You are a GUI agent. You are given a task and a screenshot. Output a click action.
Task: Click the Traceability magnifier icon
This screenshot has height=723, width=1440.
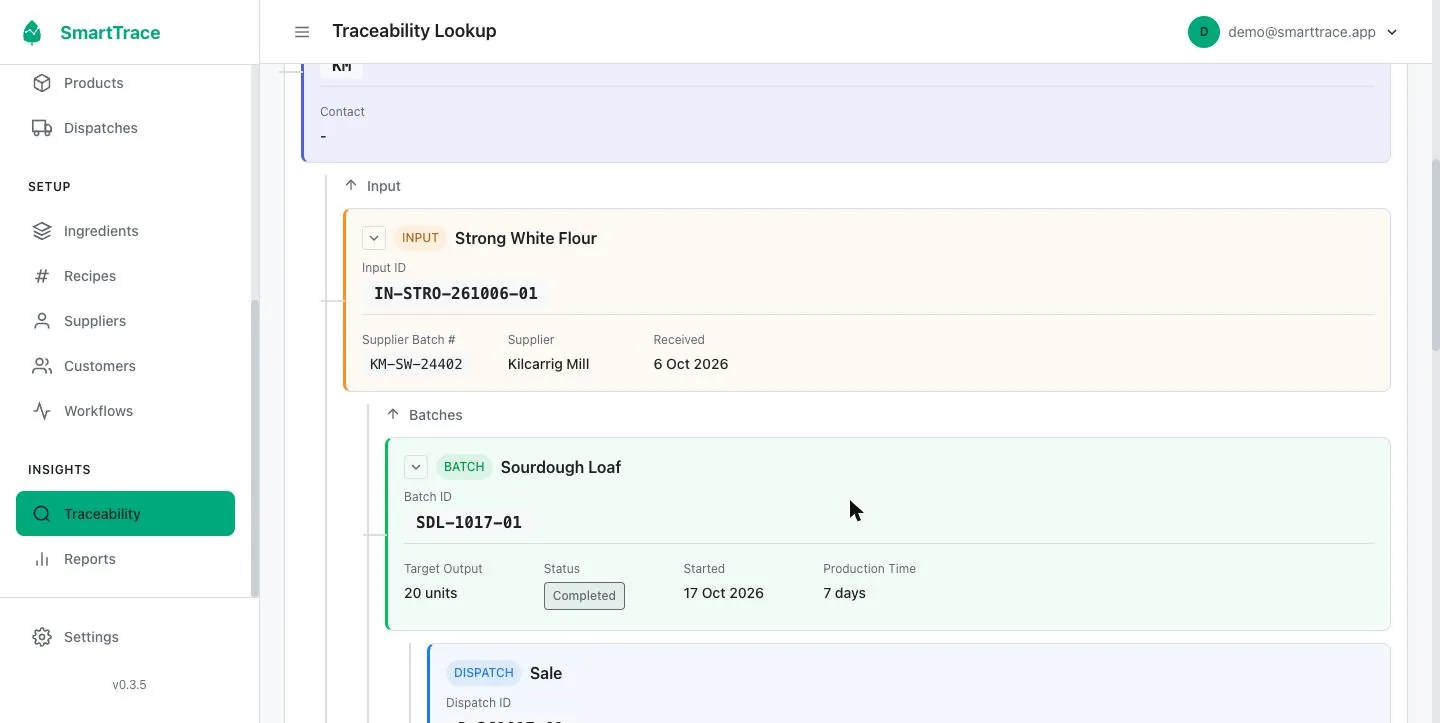(42, 514)
